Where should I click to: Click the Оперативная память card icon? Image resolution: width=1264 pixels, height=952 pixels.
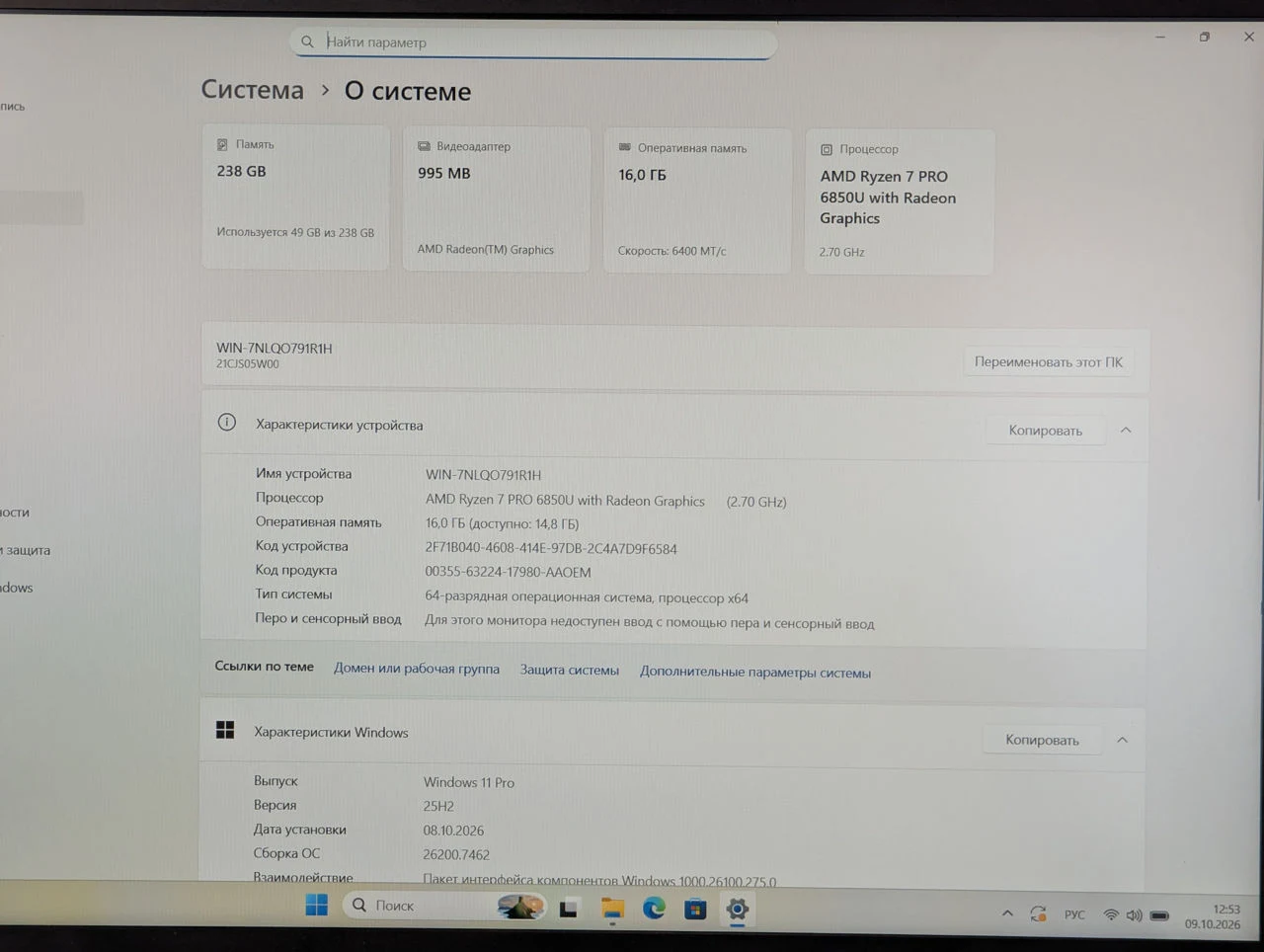point(624,147)
